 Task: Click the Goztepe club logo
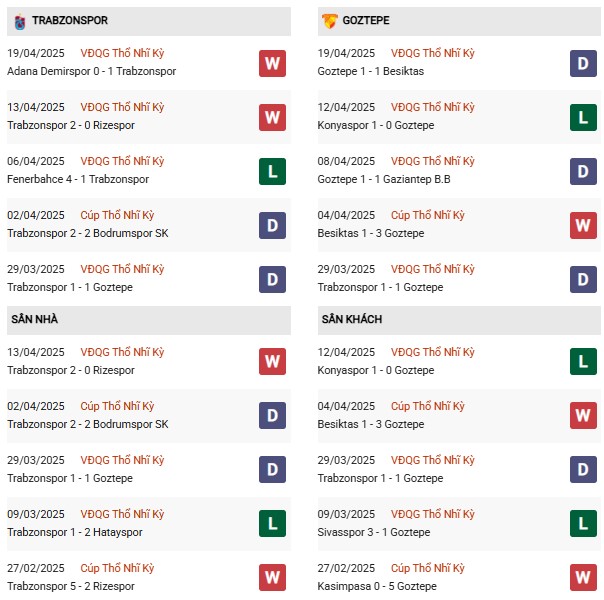330,20
